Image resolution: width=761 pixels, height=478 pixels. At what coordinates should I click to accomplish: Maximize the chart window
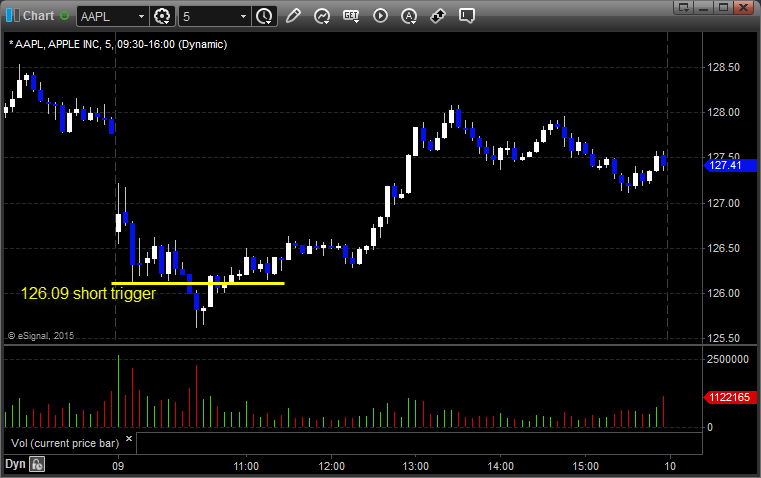(723, 7)
